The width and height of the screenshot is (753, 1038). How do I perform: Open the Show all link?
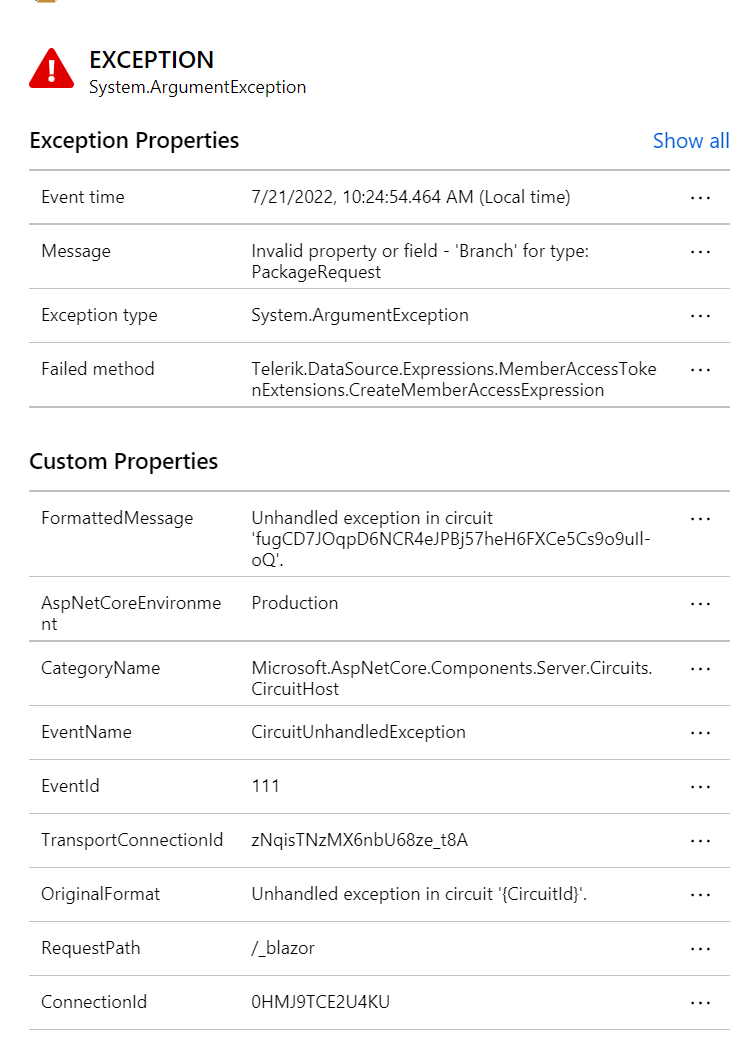pyautogui.click(x=690, y=141)
